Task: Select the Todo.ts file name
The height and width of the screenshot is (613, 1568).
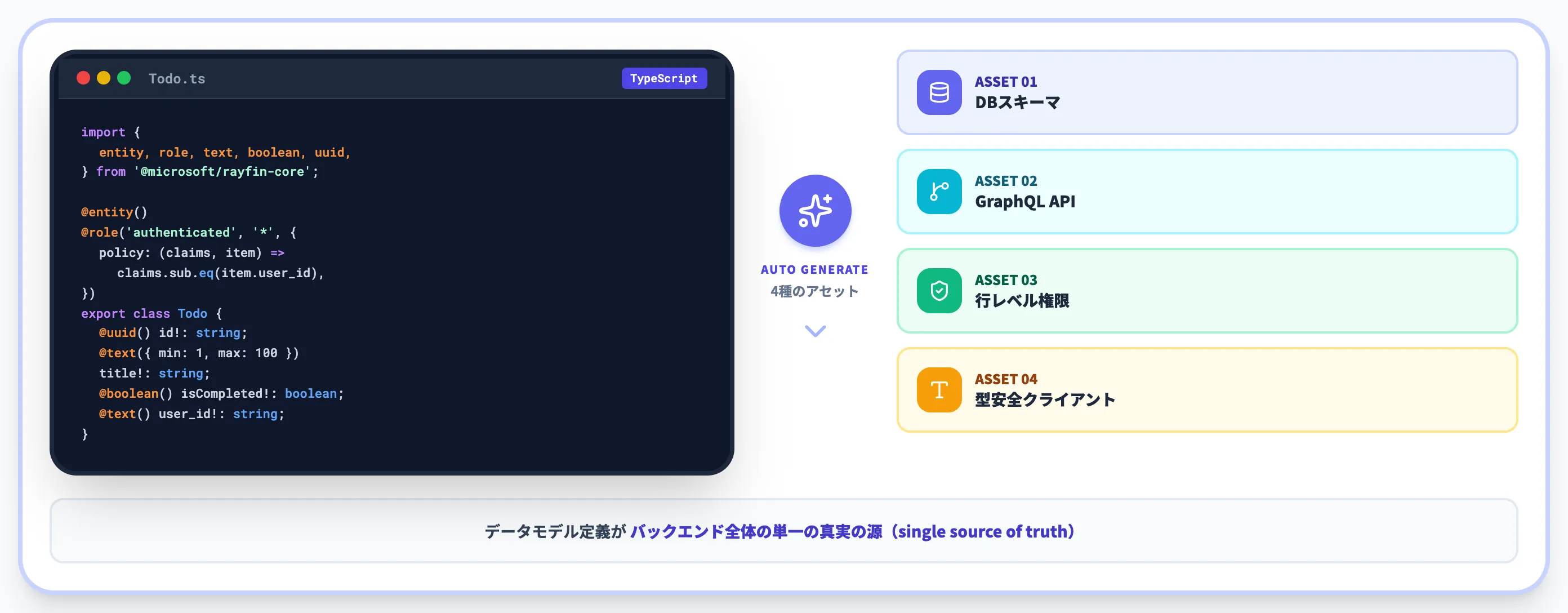Action: (x=176, y=79)
